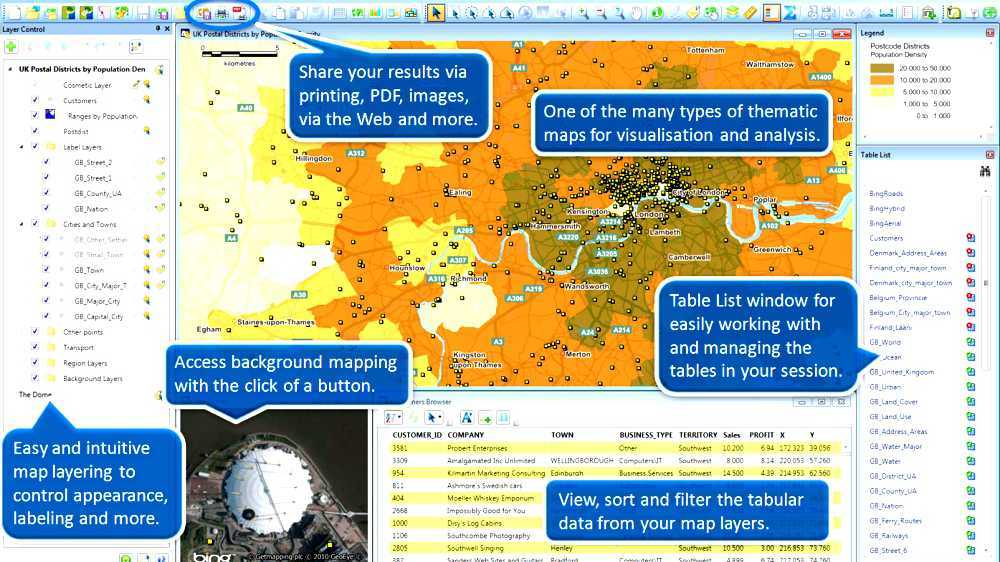Open a new Browser window from toolbar

click(x=339, y=12)
